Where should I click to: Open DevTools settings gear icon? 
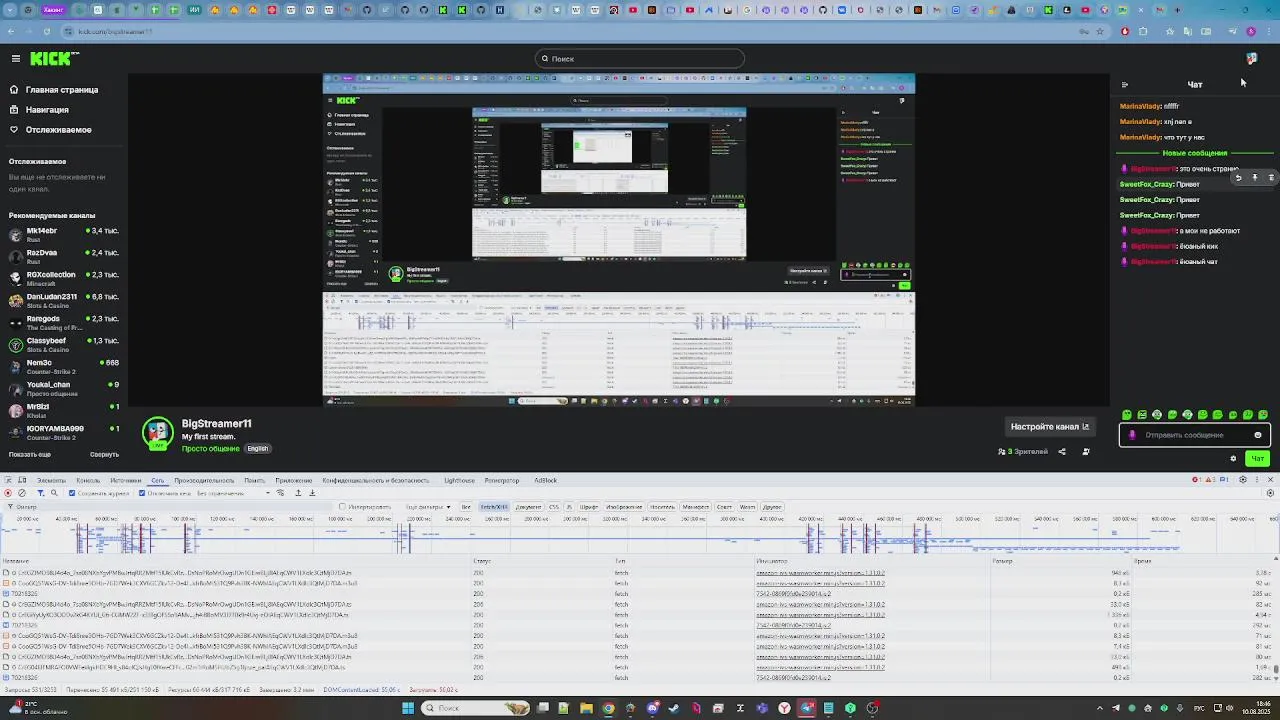click(1243, 480)
